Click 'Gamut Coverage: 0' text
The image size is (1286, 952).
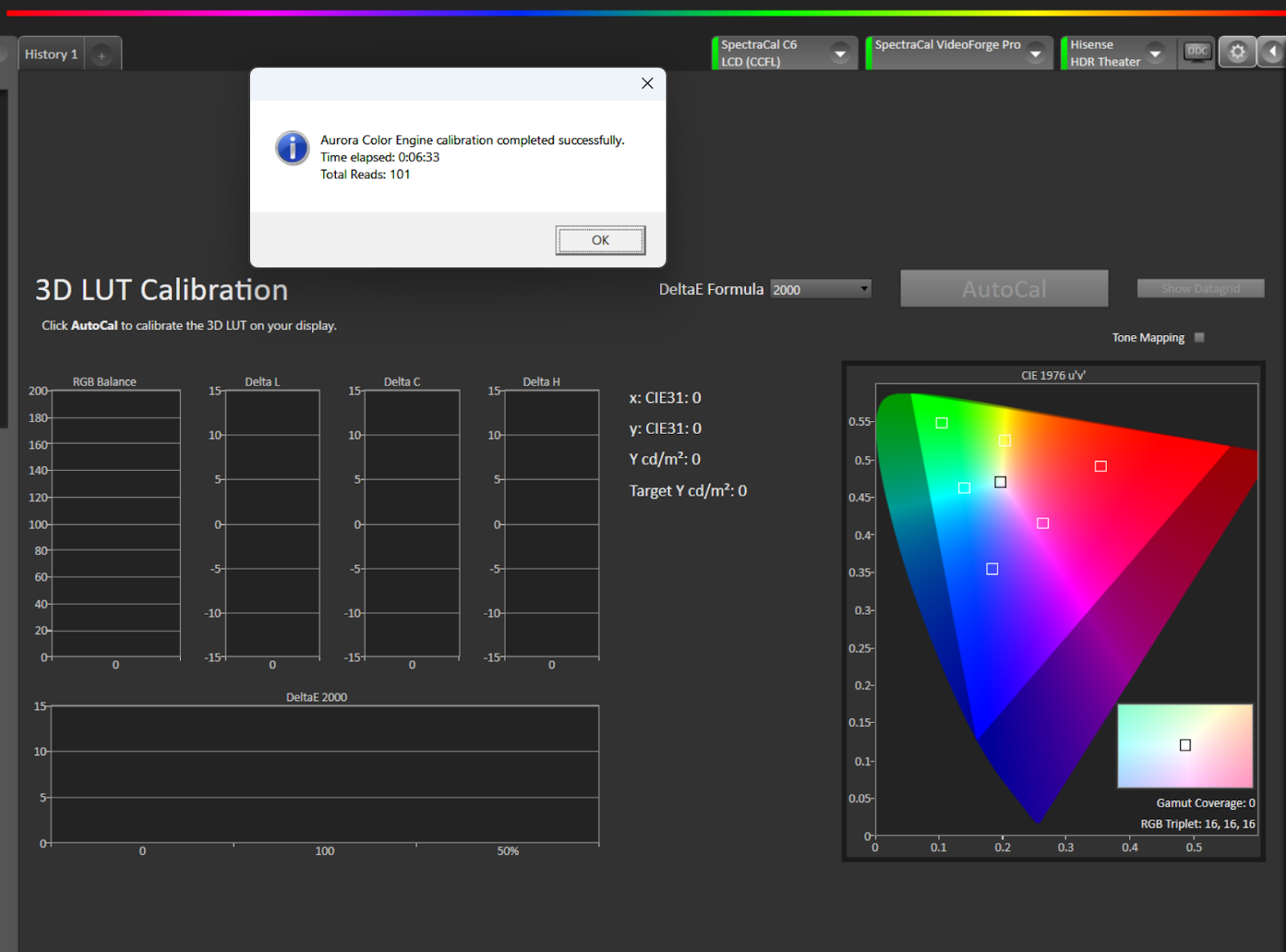click(x=1206, y=803)
